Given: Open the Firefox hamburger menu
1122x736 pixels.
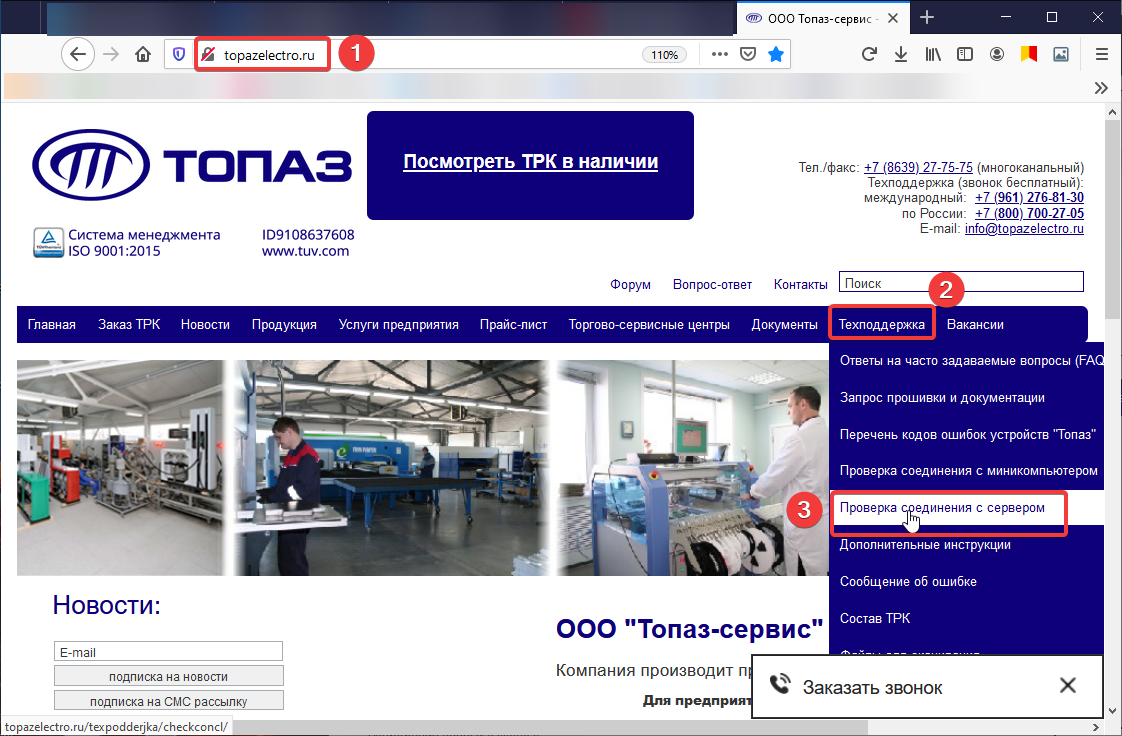Looking at the screenshot, I should 1102,54.
